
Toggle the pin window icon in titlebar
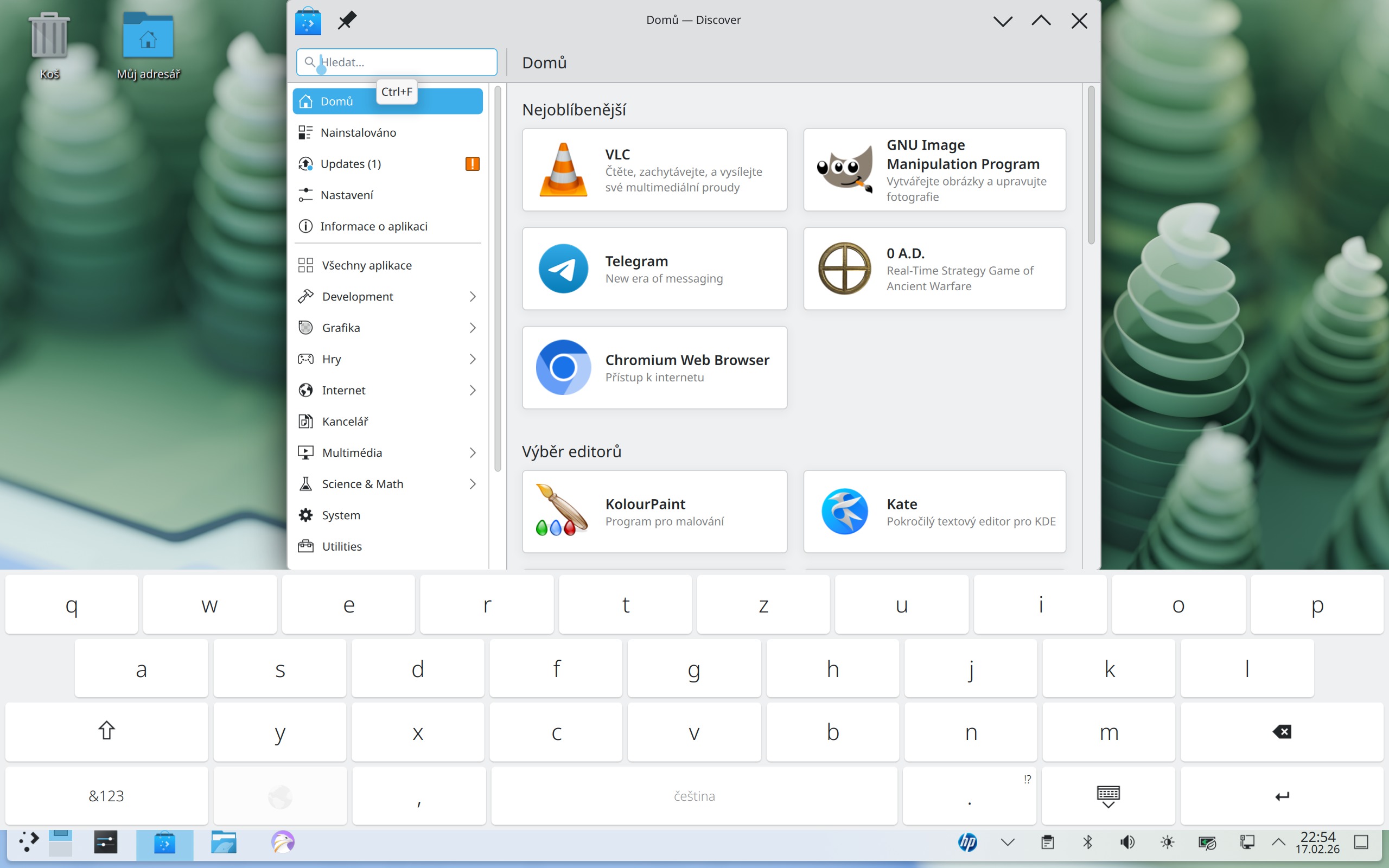[x=347, y=21]
